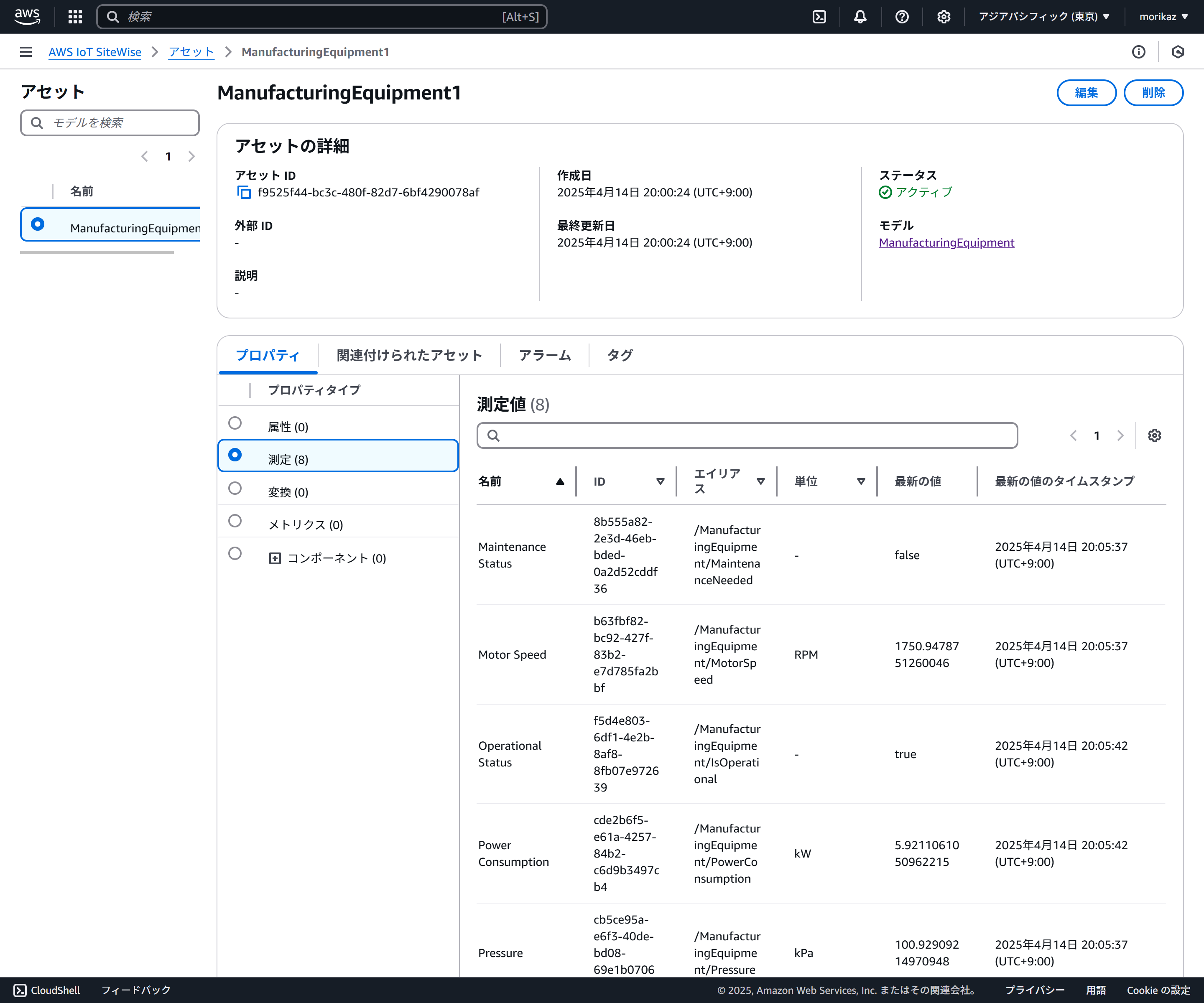Click the Motor Speed measurement name
1204x1003 pixels.
(x=512, y=654)
